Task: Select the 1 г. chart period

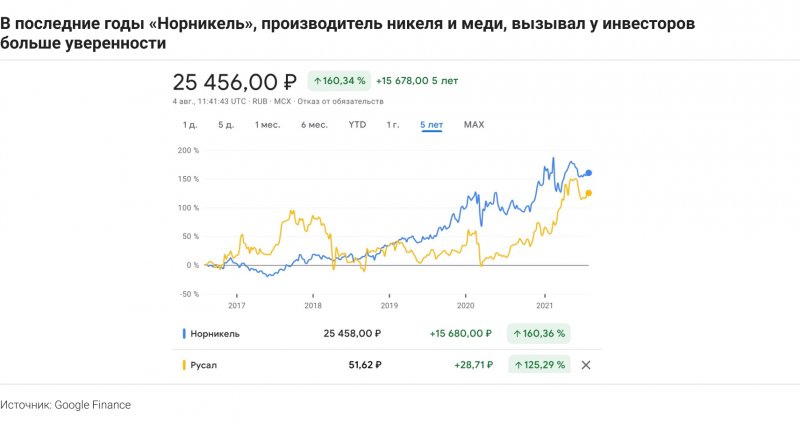Action: click(x=393, y=125)
